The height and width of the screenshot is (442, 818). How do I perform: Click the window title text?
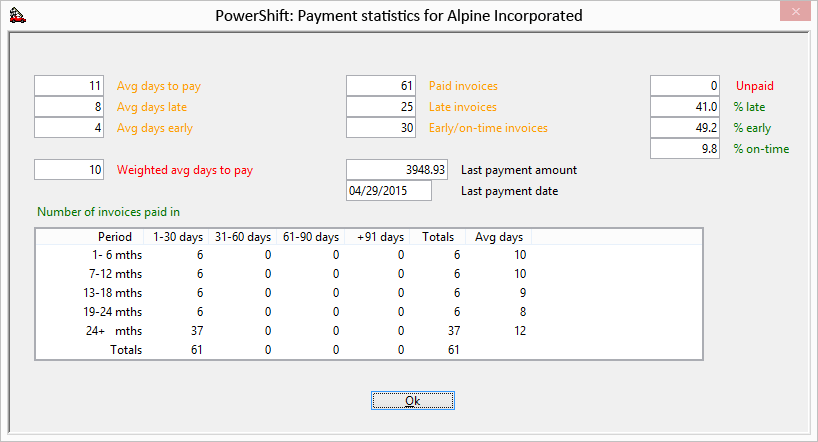[399, 16]
